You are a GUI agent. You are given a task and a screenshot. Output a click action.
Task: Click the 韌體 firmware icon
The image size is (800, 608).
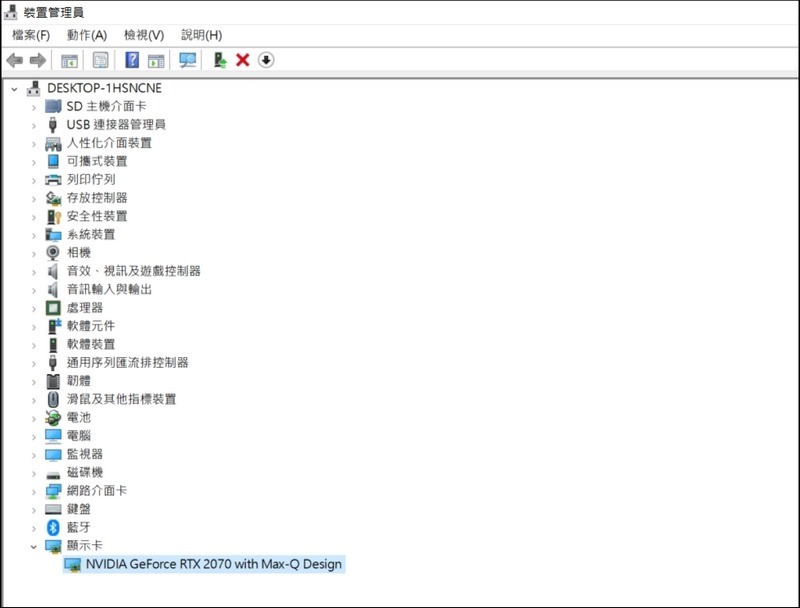53,381
